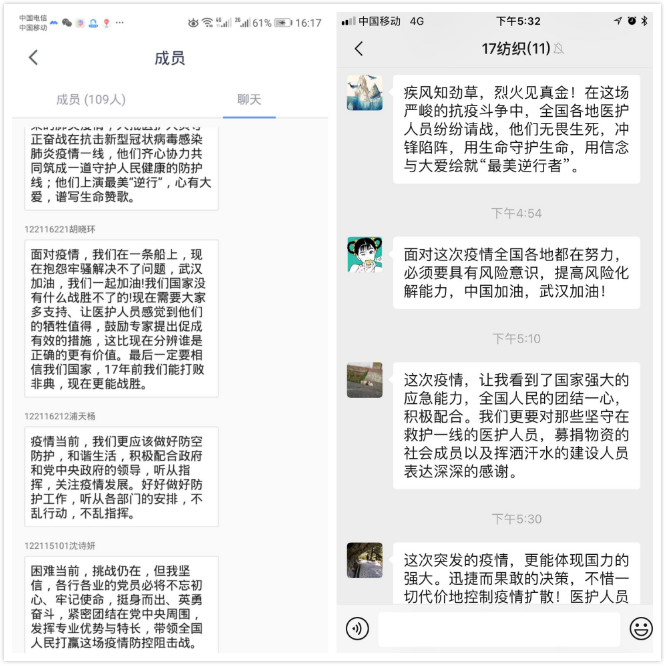Tap message bubble starting 疾风知劲草
The image size is (665, 665).
tap(516, 129)
